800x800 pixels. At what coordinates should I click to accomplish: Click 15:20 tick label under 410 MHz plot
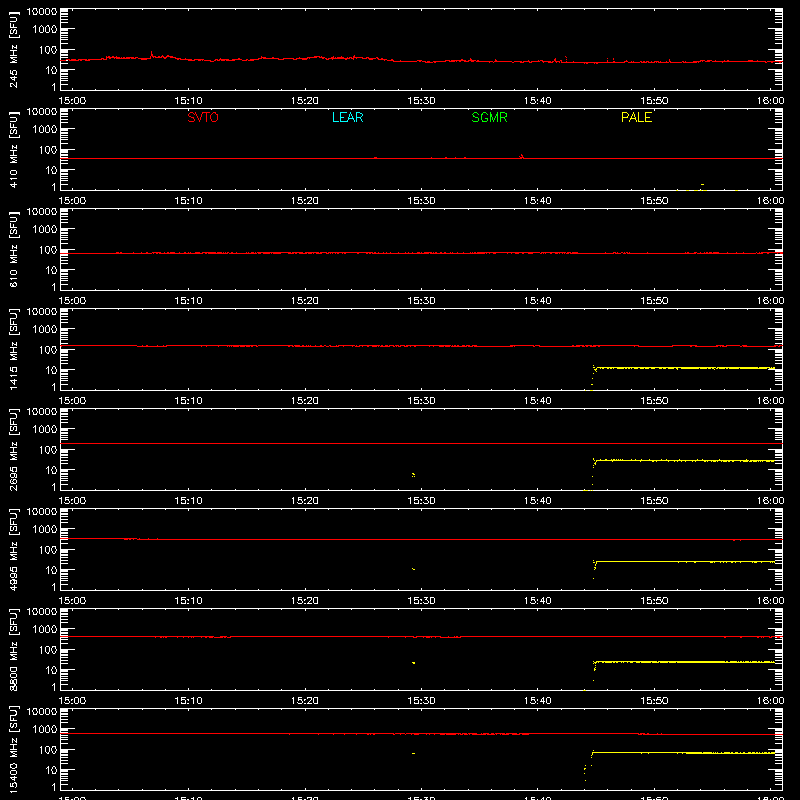click(x=305, y=201)
